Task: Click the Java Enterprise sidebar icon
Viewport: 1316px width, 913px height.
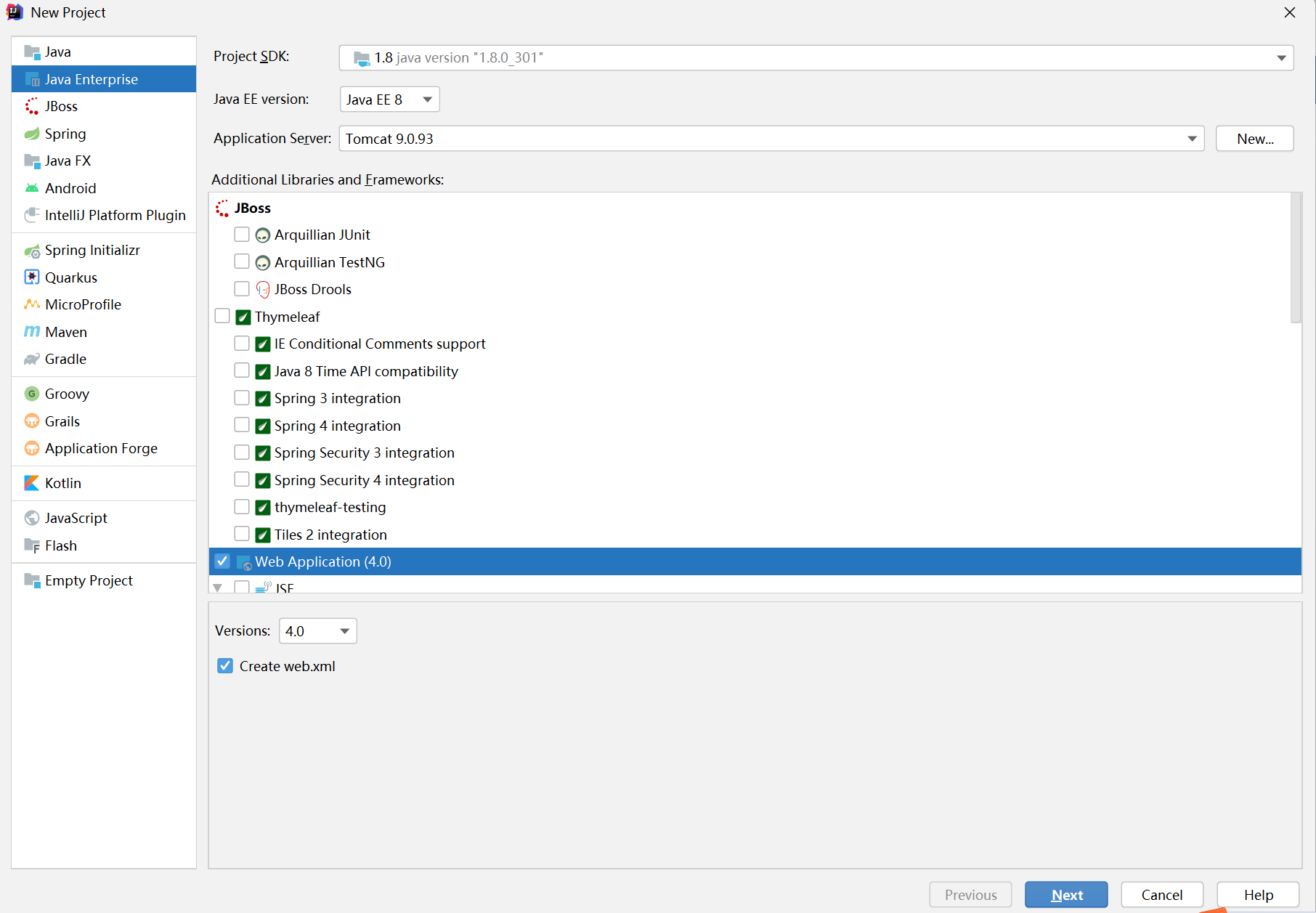Action: [32, 79]
